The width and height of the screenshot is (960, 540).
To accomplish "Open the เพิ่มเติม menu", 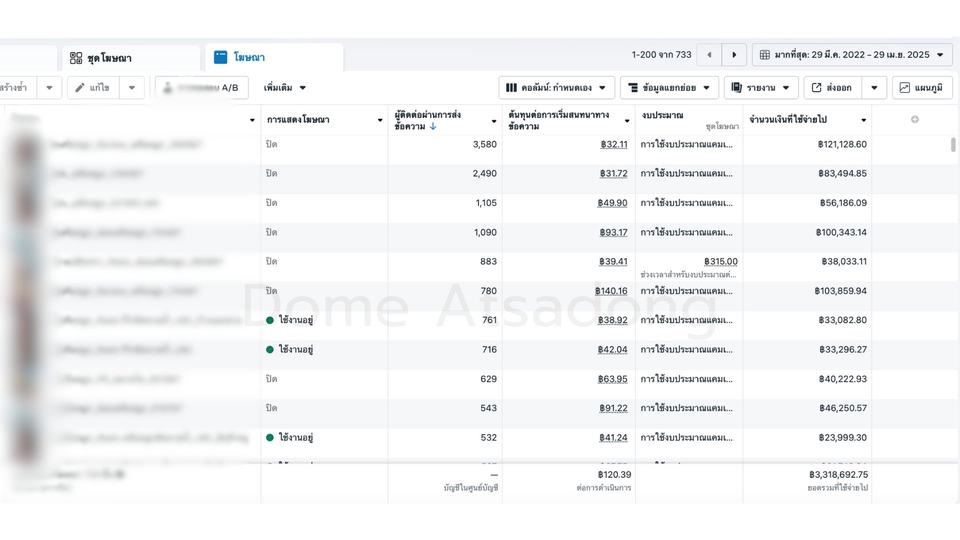I will (285, 88).
